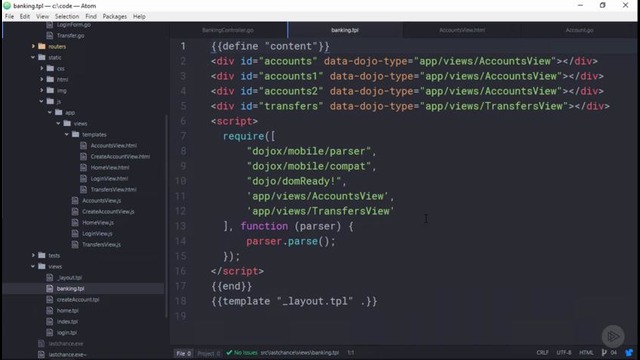
Task: Click the green No Issues checkmark
Action: [x=229, y=352]
